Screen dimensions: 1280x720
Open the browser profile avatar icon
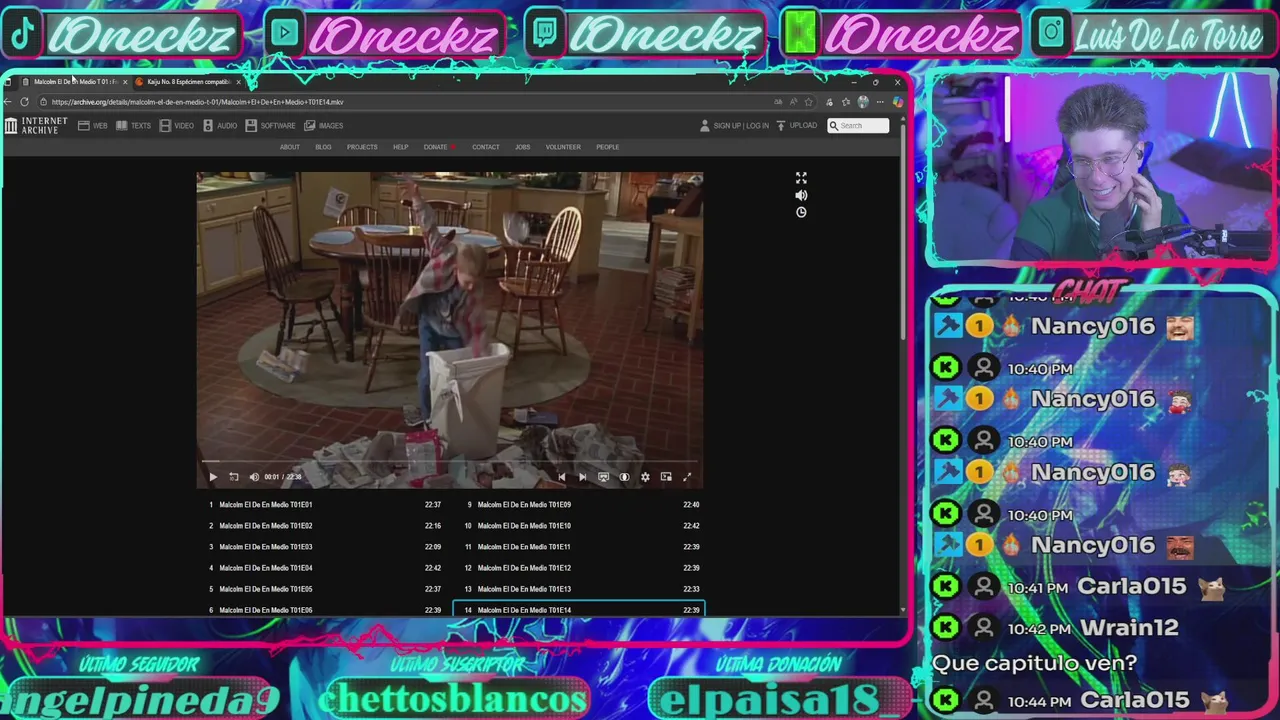click(x=863, y=102)
